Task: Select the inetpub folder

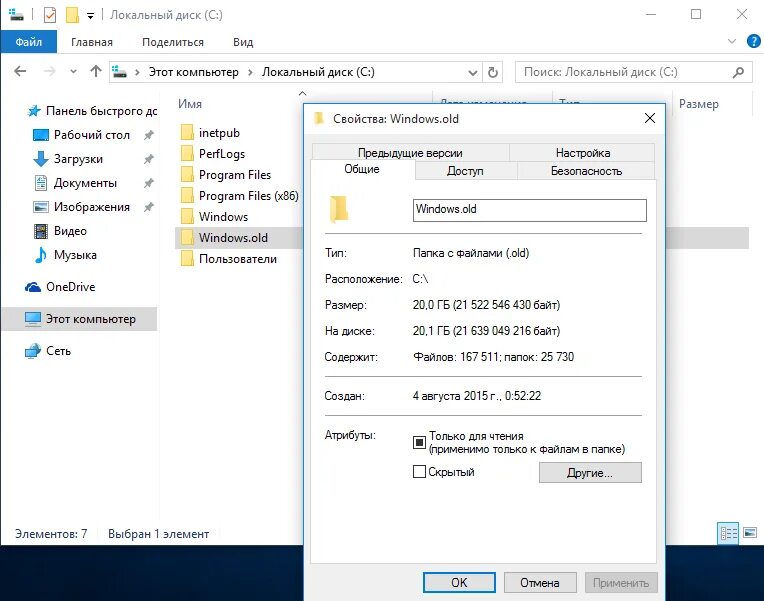Action: (x=210, y=133)
